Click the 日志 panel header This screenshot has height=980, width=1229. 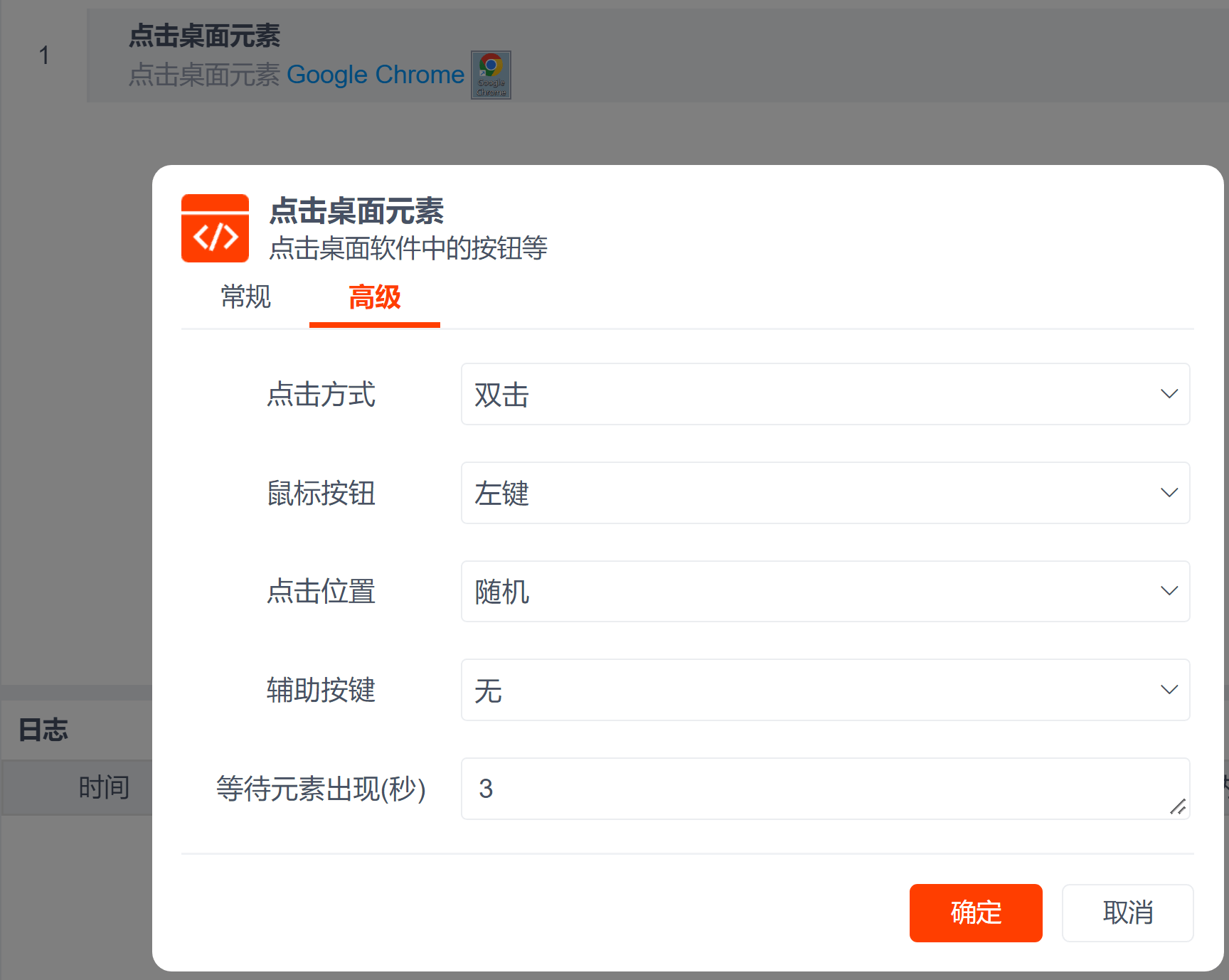point(43,730)
